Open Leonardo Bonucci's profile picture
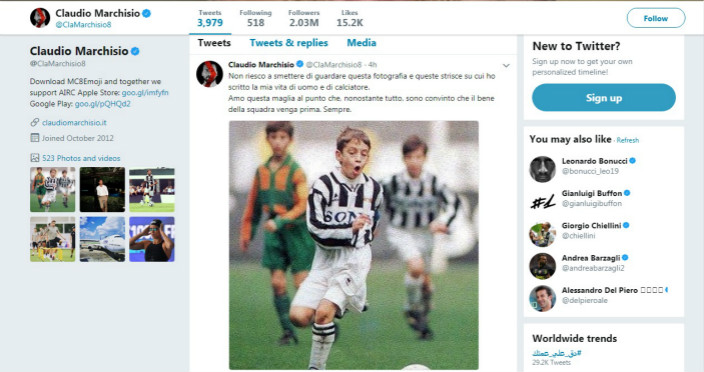This screenshot has width=704, height=372. pyautogui.click(x=542, y=169)
